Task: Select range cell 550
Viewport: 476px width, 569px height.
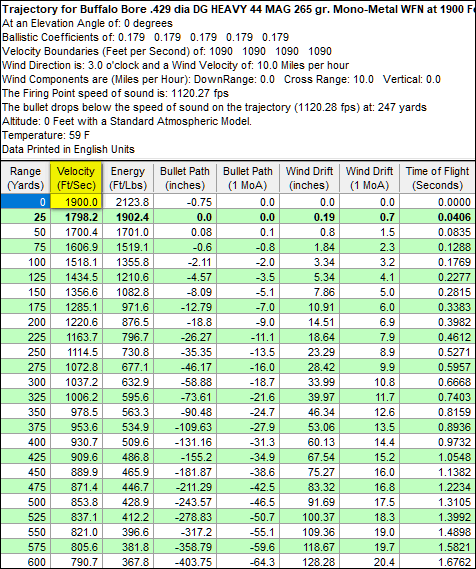Action: click(25, 532)
